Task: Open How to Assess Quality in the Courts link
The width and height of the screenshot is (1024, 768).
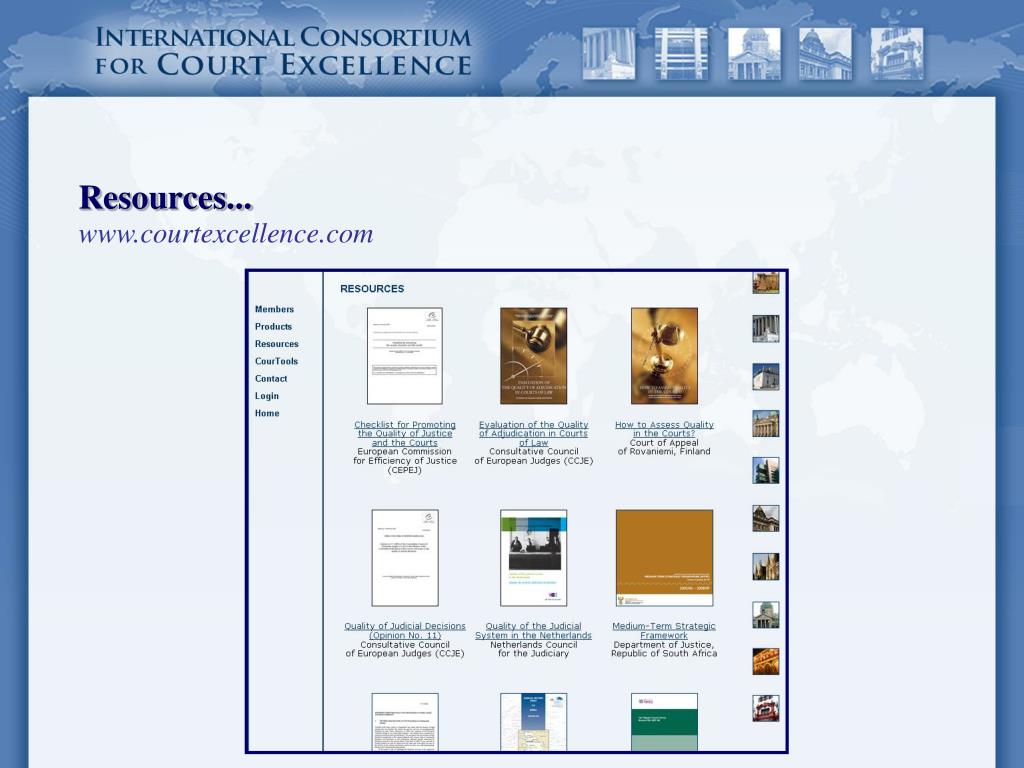Action: point(664,429)
